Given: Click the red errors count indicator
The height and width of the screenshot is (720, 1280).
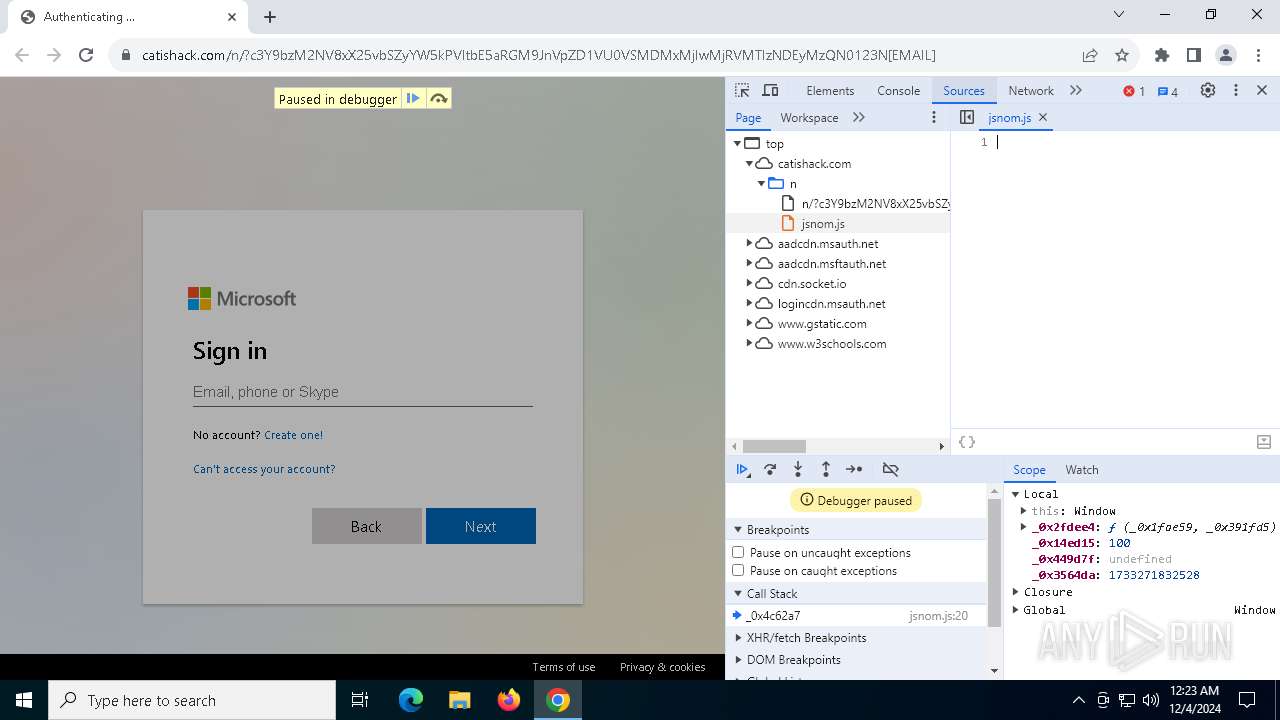Looking at the screenshot, I should point(1134,91).
